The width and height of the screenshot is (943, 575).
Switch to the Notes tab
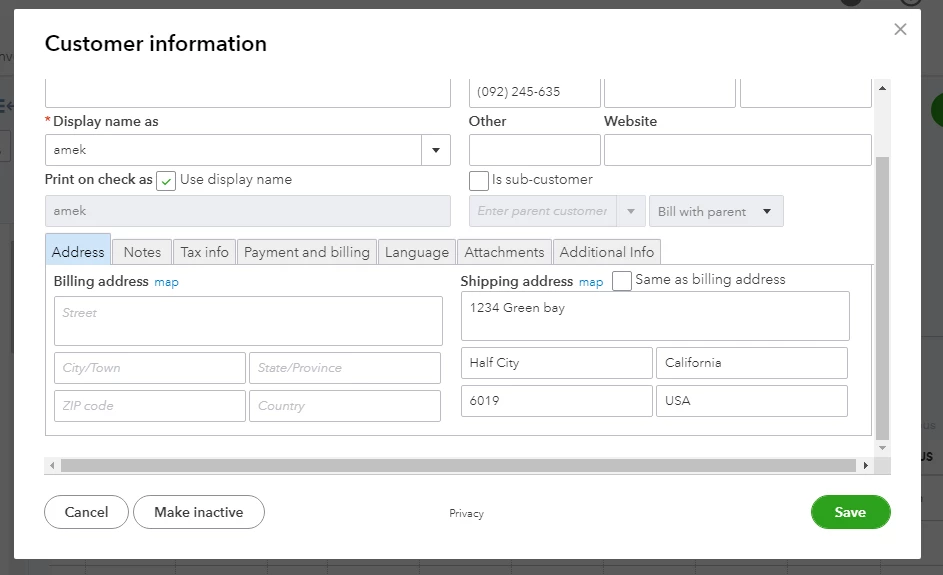(x=143, y=252)
